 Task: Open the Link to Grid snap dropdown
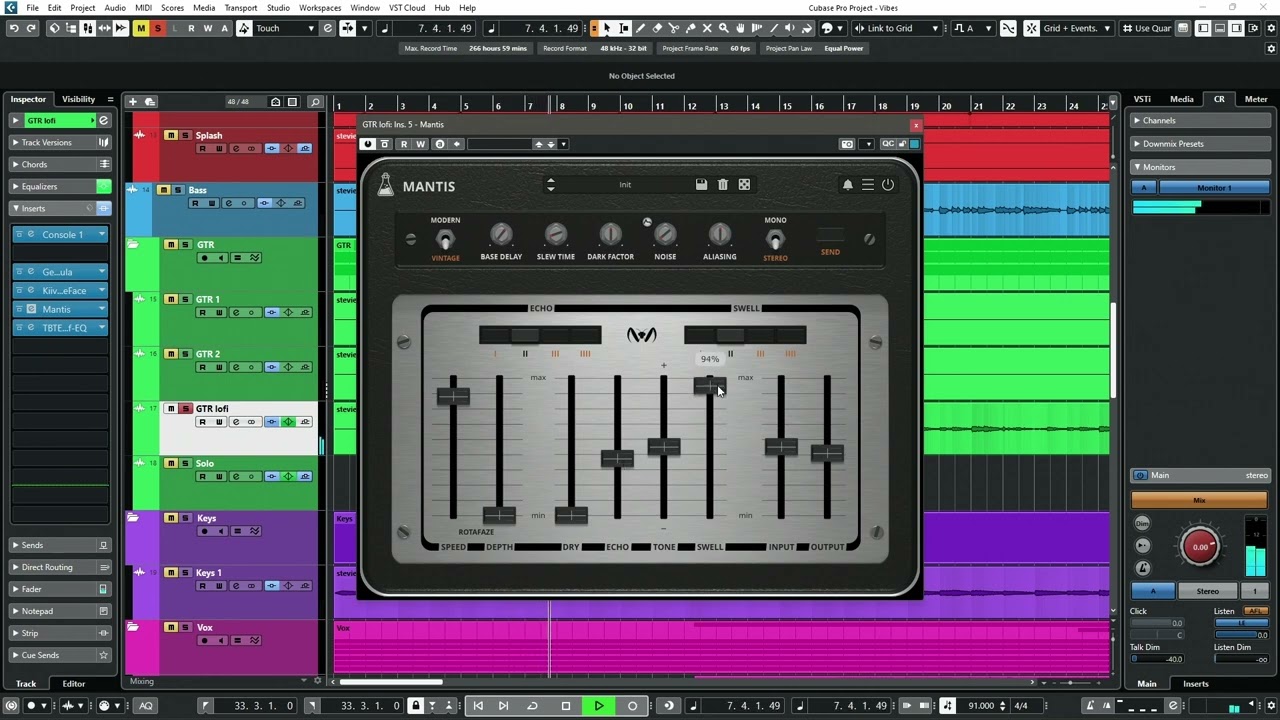[897, 28]
